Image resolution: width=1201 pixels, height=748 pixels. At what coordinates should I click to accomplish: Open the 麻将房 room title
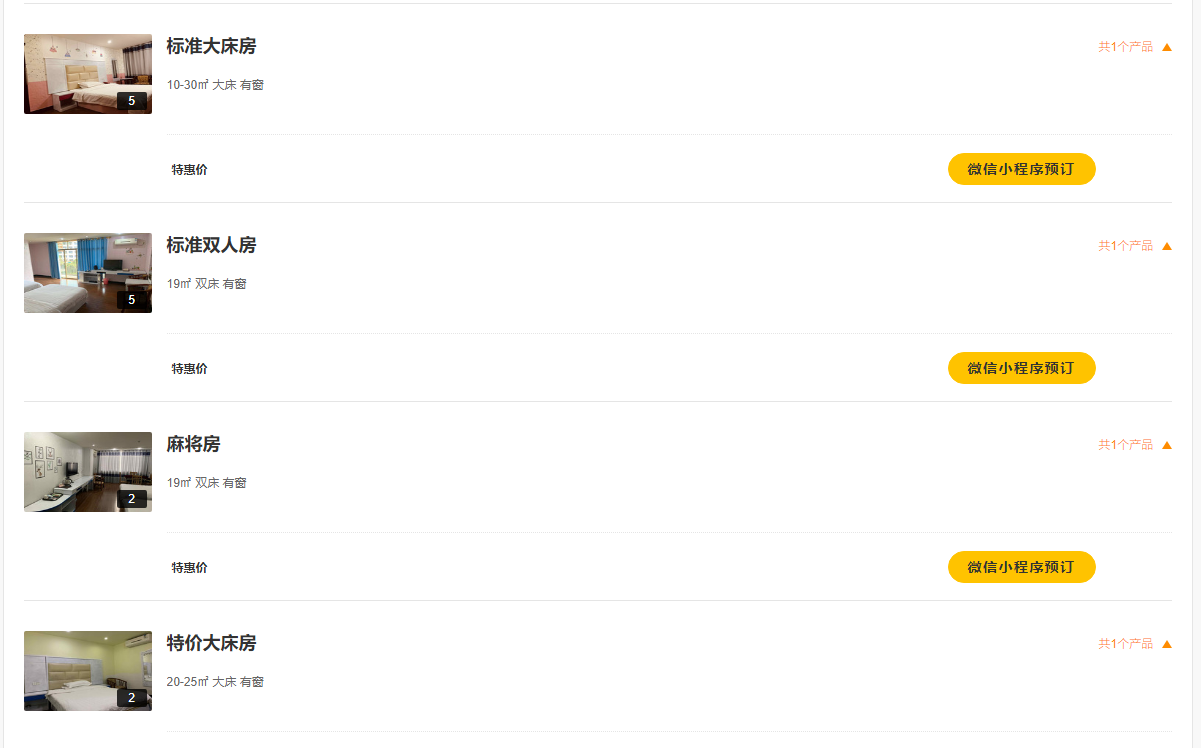point(193,444)
